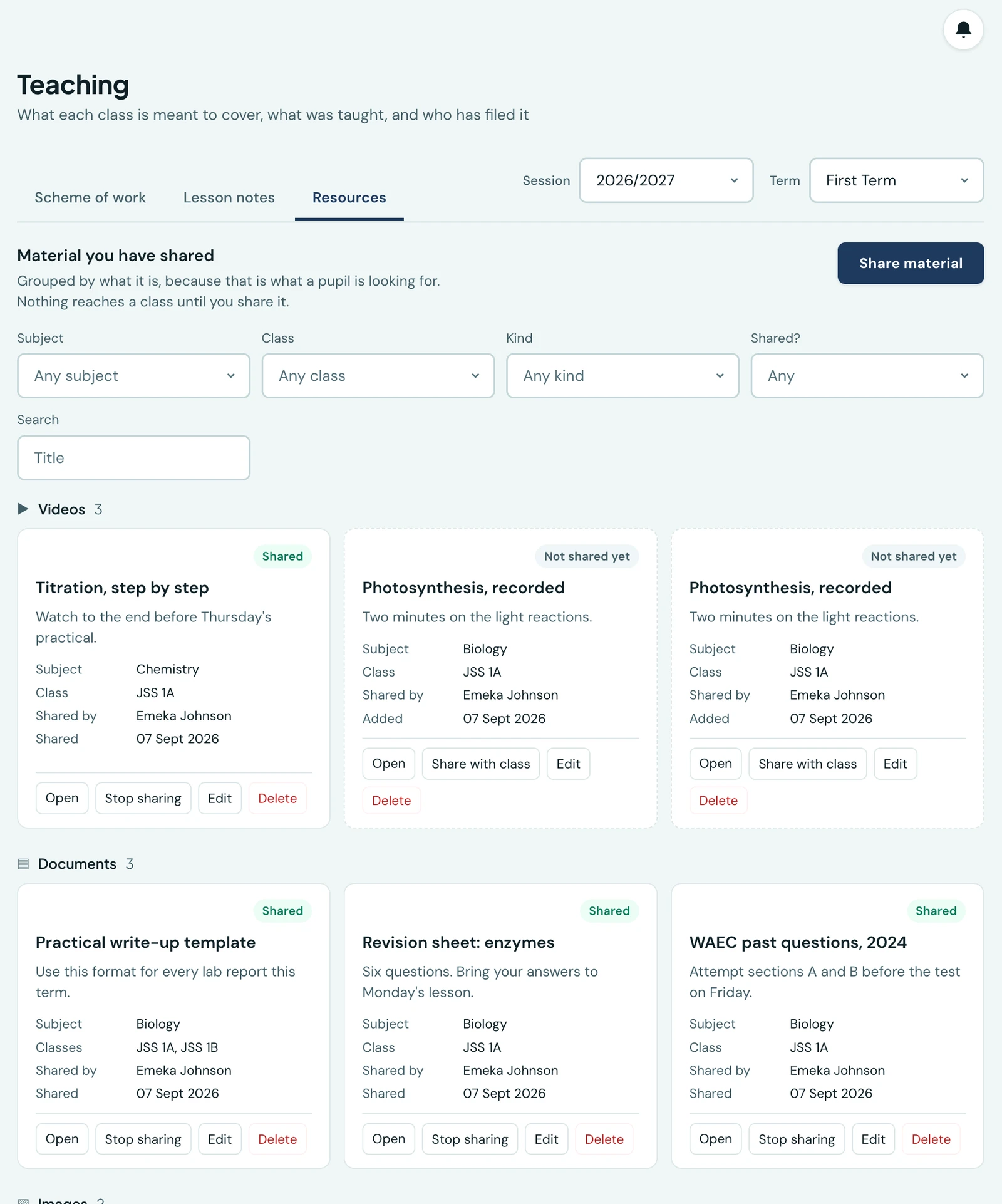The image size is (1002, 1204).
Task: Click the Teaching page heading
Action: pos(73,85)
